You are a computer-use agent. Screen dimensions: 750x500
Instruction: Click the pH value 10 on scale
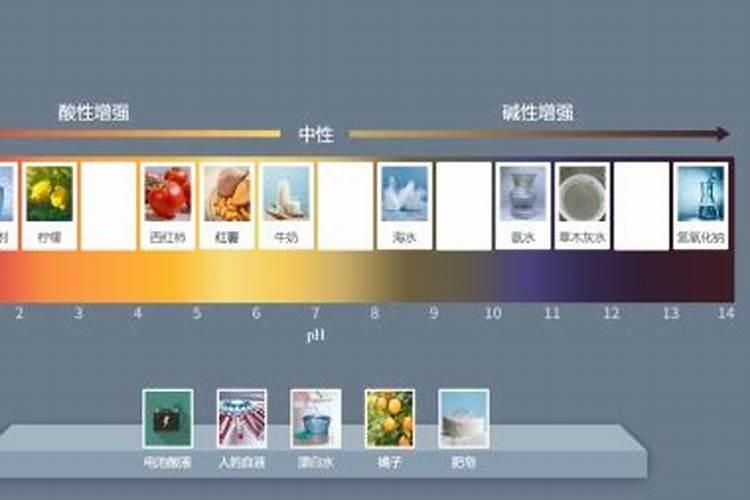493,313
